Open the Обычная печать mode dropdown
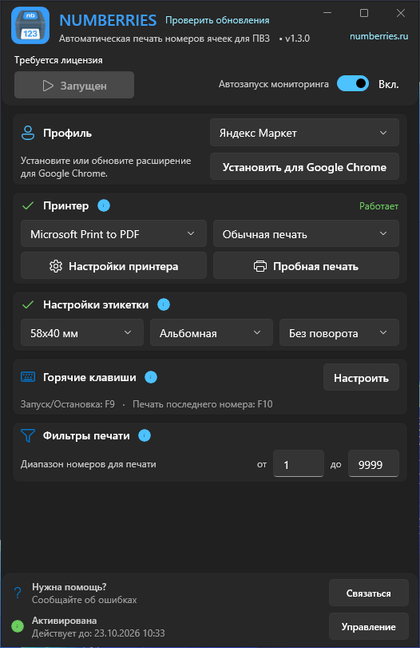 [306, 234]
